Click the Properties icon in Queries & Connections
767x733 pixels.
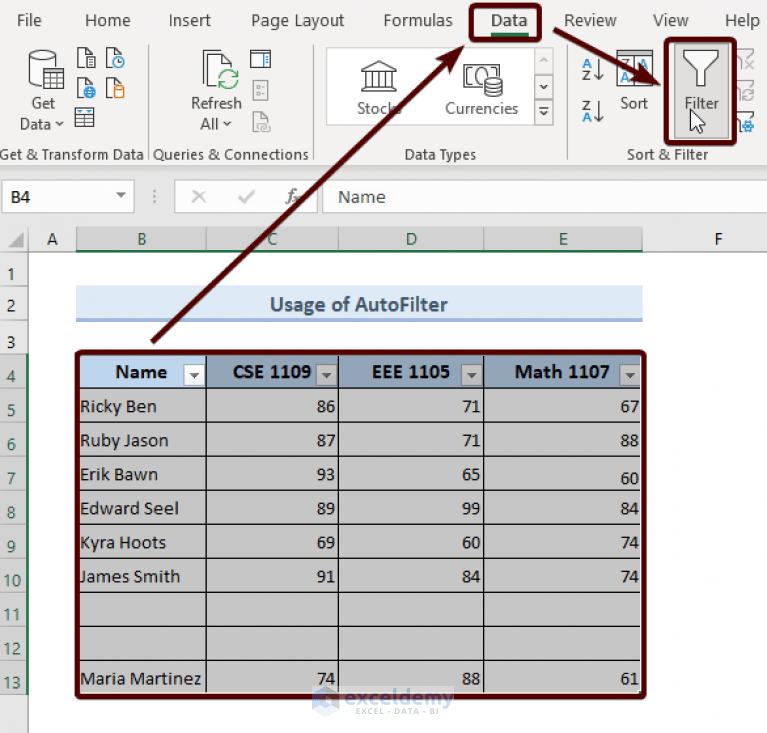click(260, 91)
